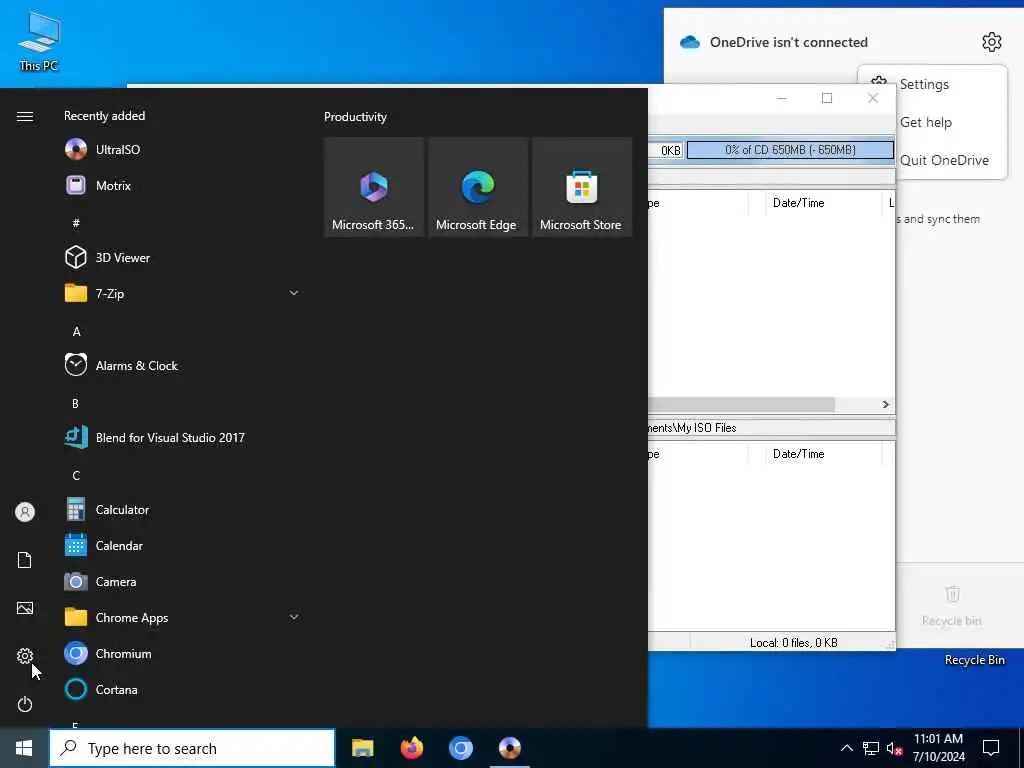Expand the Start menu hamburger navigation
1024x768 pixels.
pyautogui.click(x=25, y=116)
